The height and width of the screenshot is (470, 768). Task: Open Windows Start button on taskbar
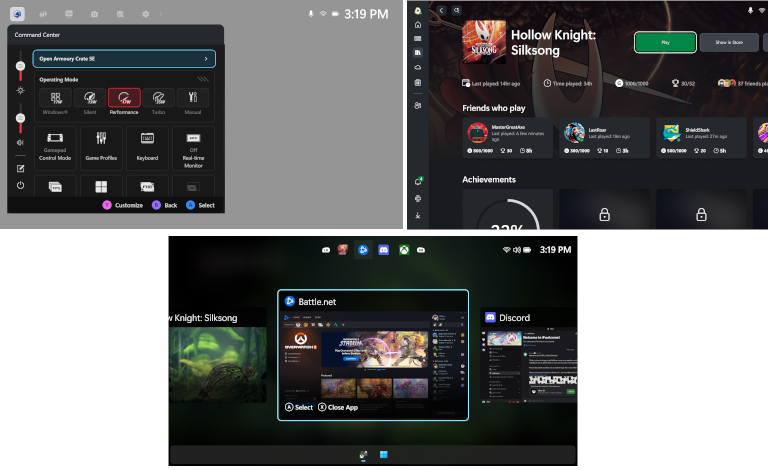384,455
